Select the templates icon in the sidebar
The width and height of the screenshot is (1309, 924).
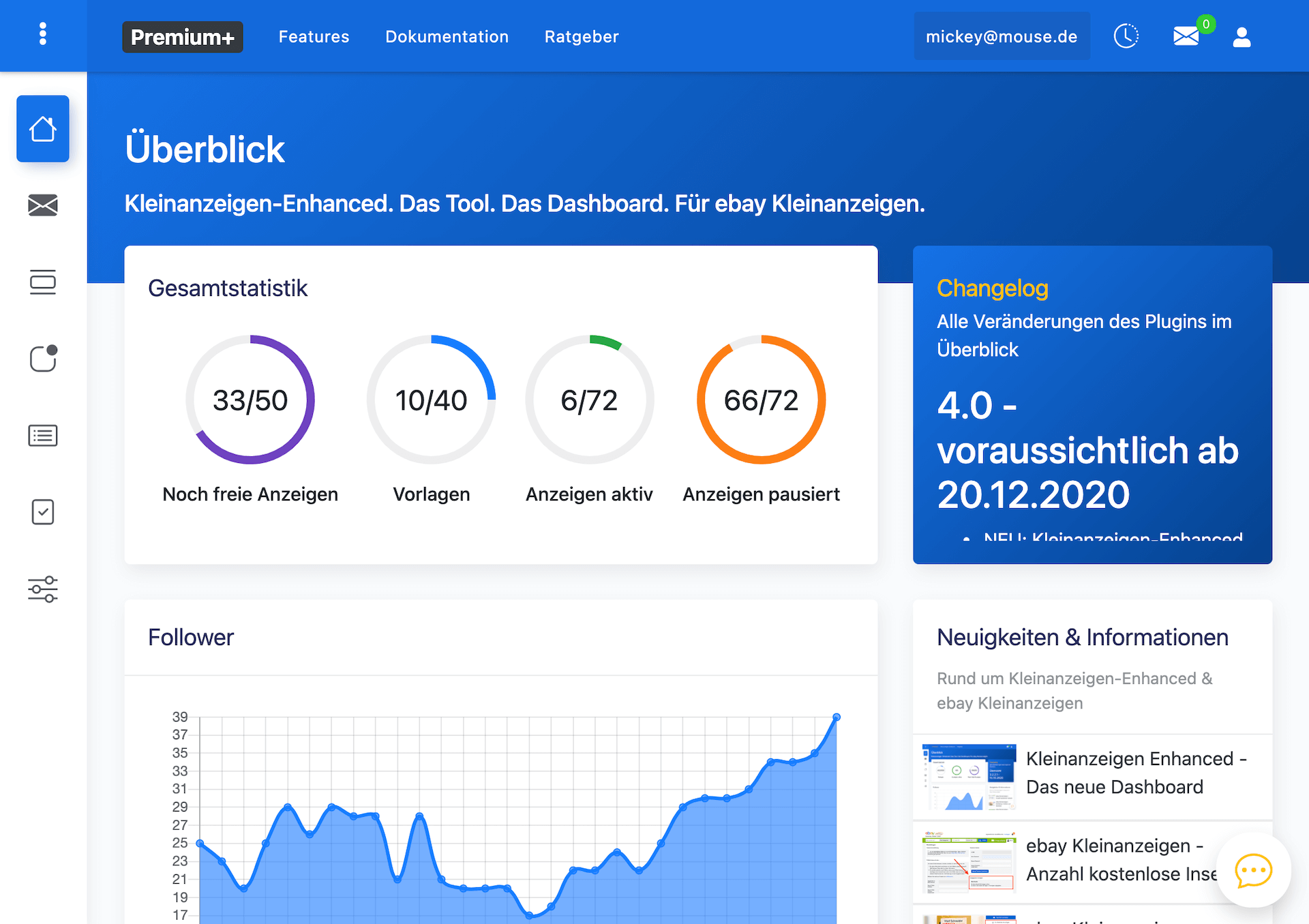(42, 282)
